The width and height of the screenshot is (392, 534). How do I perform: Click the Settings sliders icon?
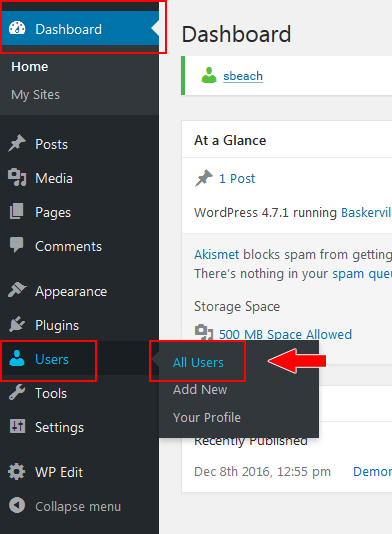click(17, 426)
